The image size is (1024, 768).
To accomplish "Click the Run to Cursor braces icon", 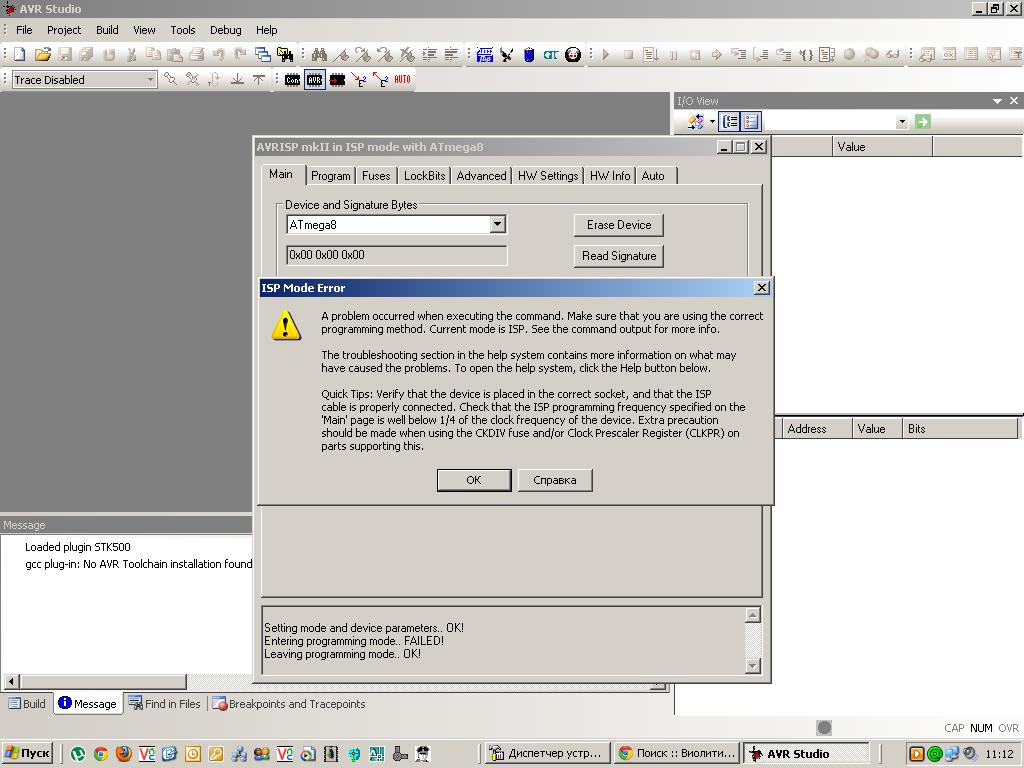I will click(806, 55).
